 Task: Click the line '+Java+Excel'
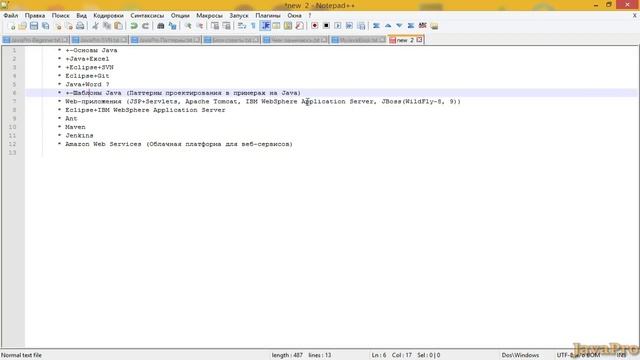tap(87, 59)
